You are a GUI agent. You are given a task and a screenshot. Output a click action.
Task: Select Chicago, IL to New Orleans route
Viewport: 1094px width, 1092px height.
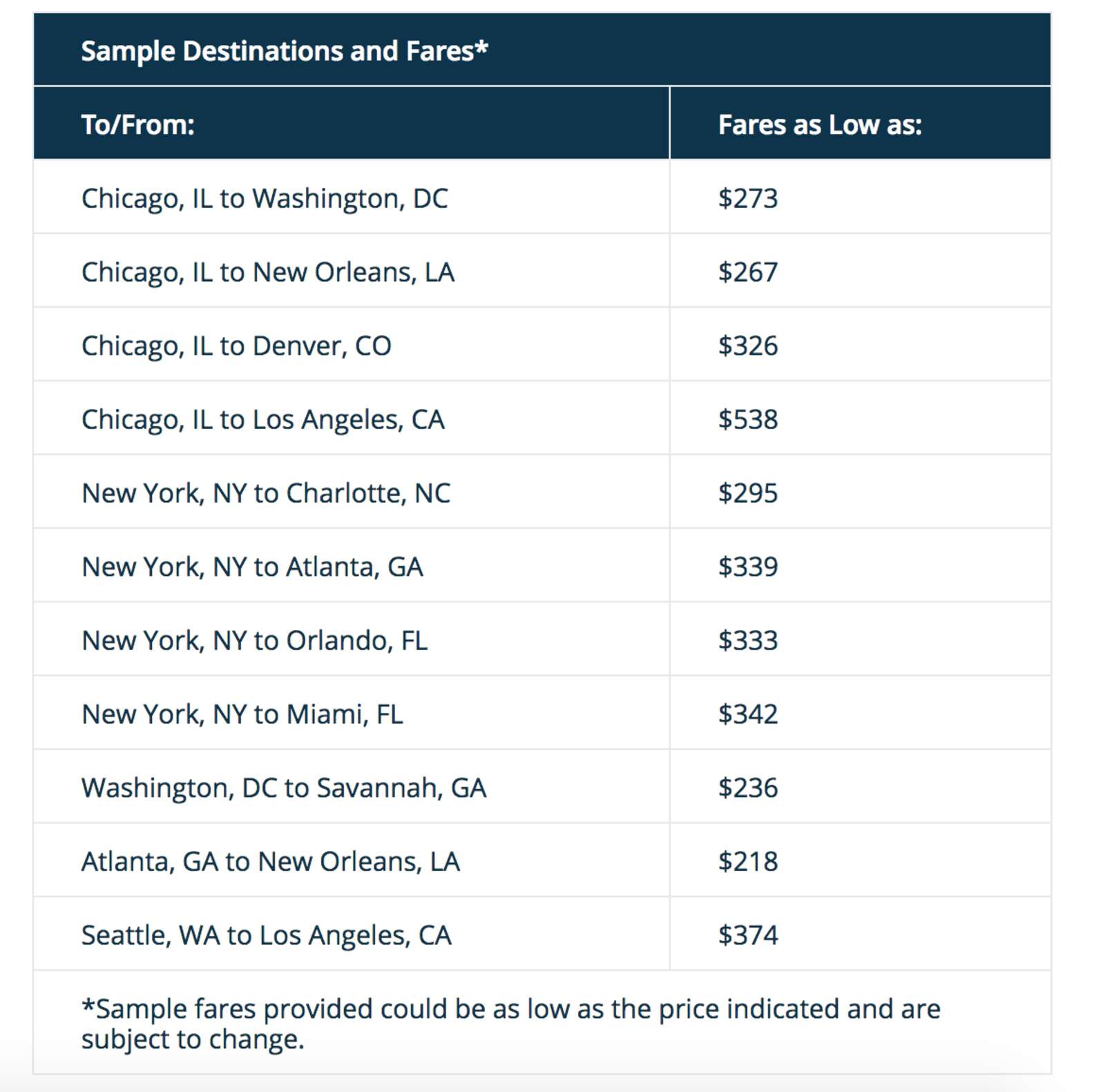(268, 272)
